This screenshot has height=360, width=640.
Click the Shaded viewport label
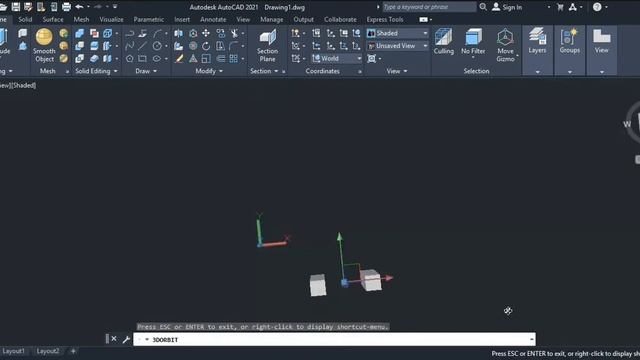point(24,85)
